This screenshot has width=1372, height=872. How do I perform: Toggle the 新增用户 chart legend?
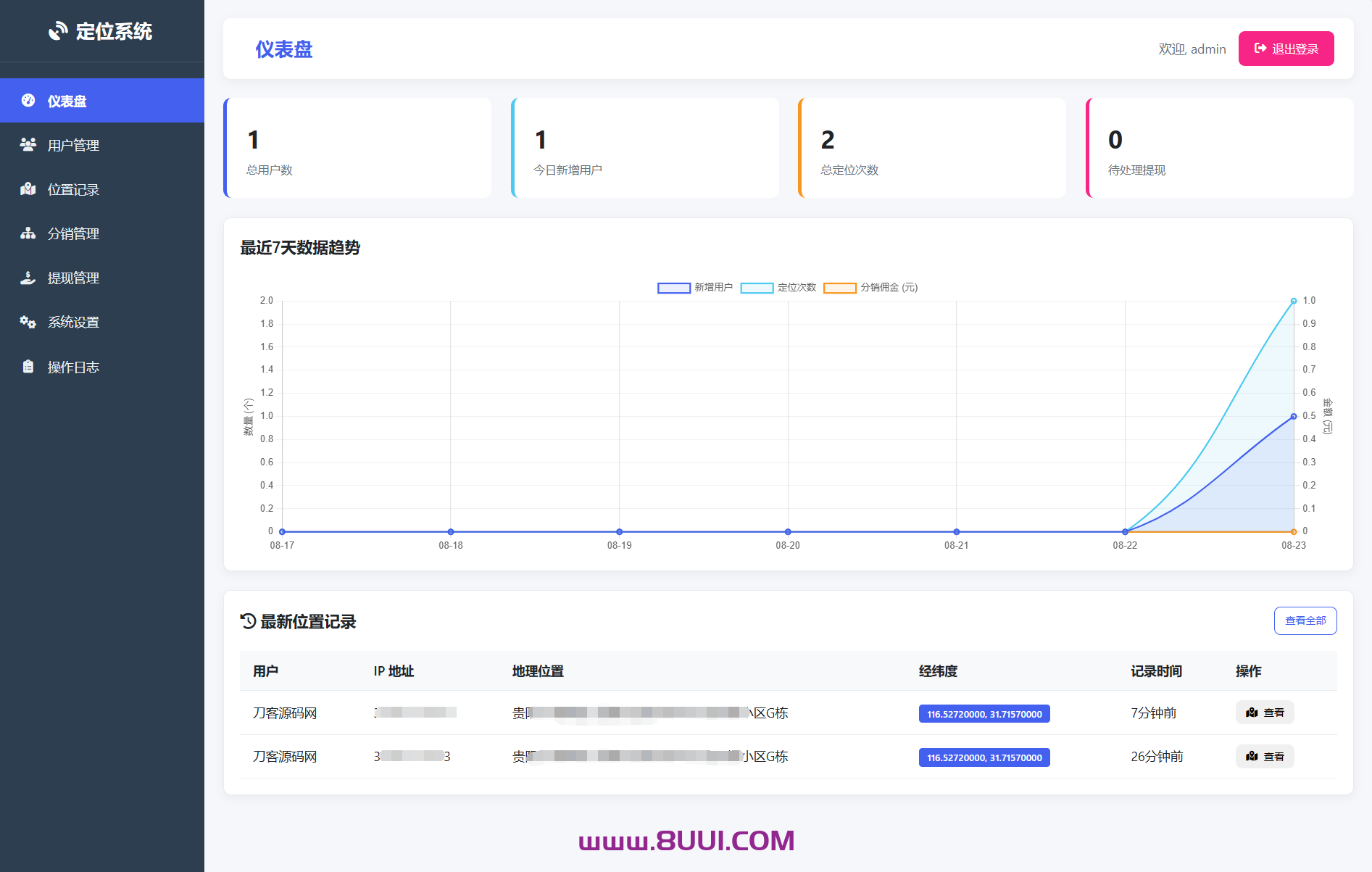tap(694, 288)
